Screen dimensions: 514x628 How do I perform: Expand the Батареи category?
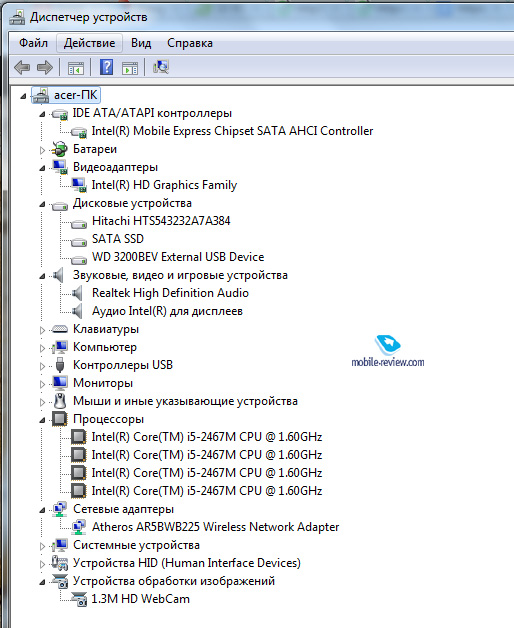click(x=42, y=150)
